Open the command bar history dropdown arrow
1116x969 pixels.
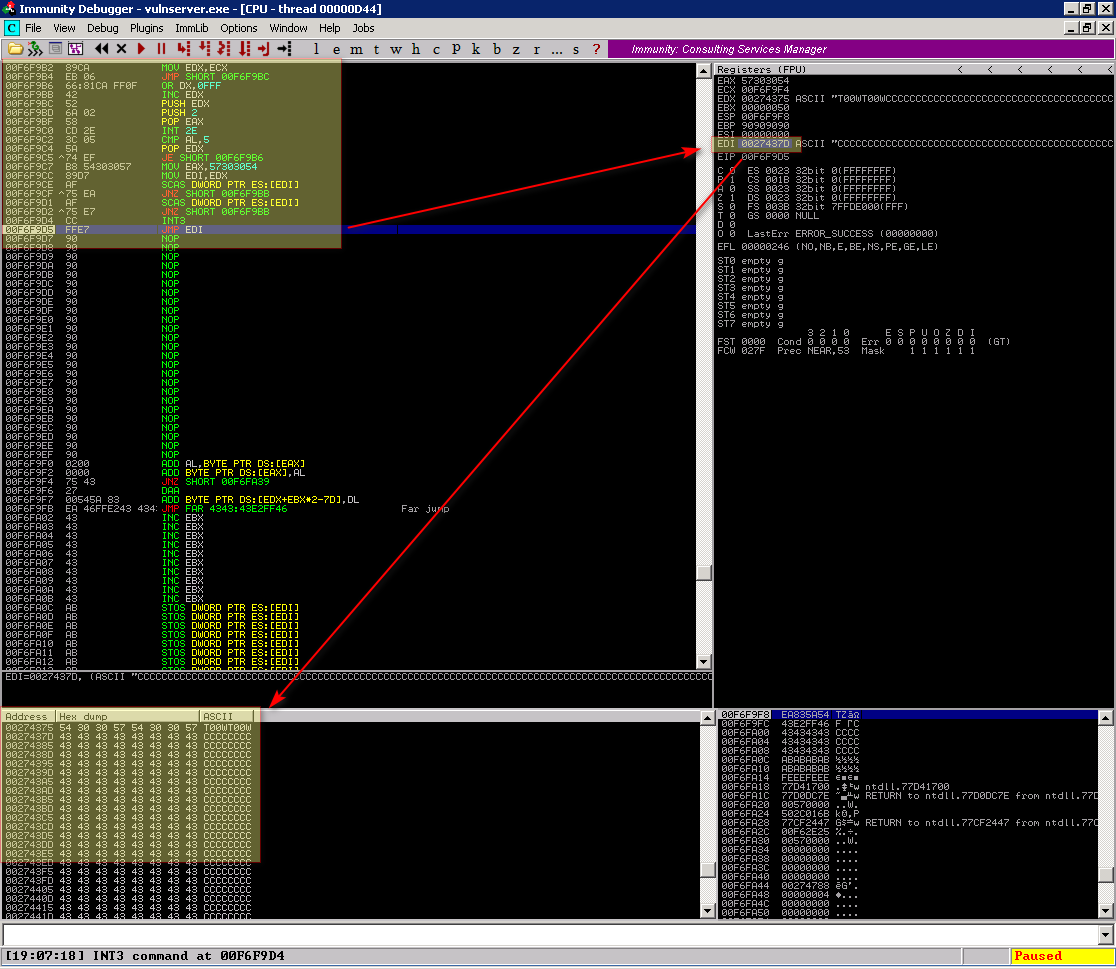(x=1105, y=934)
